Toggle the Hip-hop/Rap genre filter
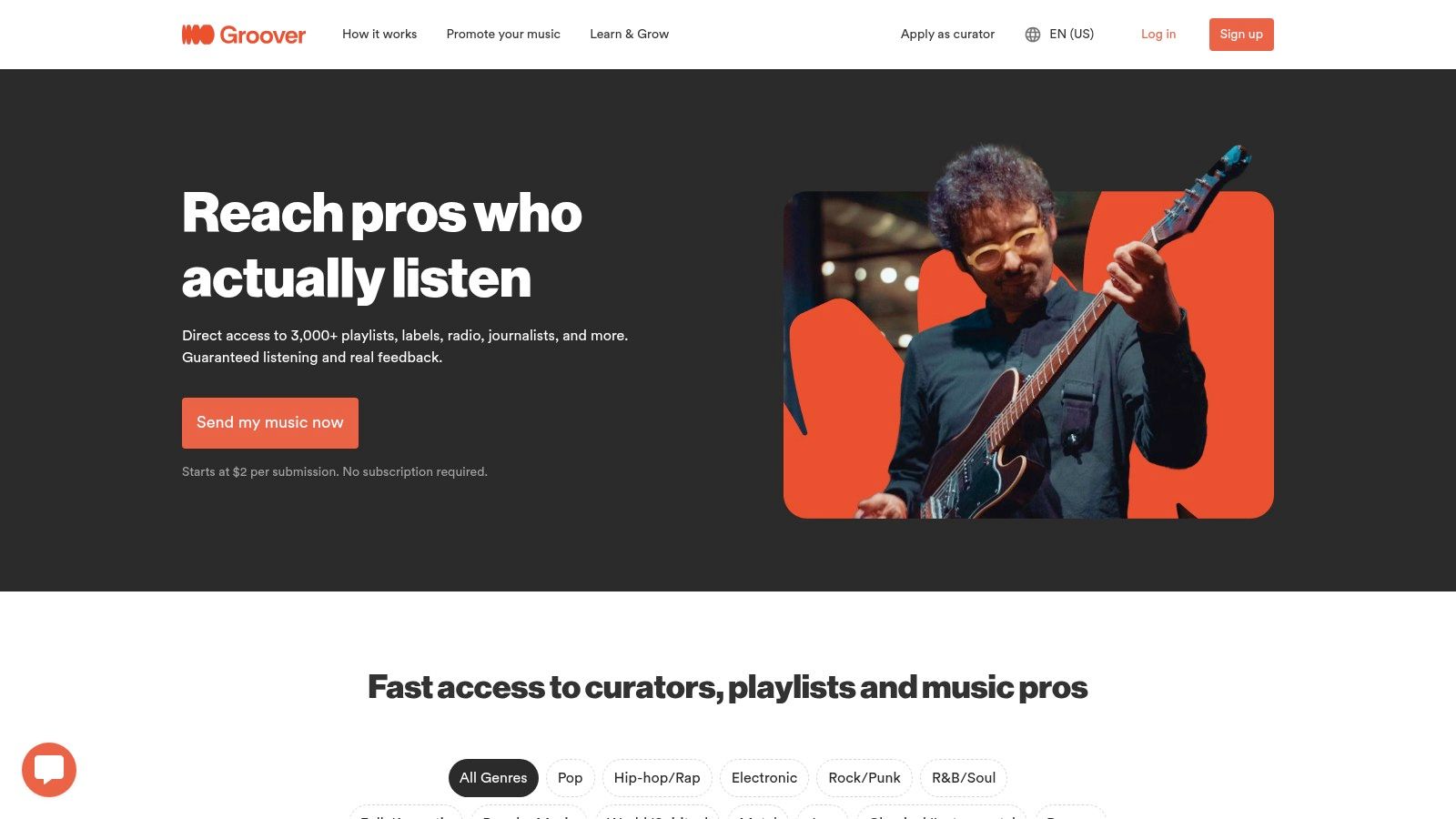The height and width of the screenshot is (819, 1456). click(657, 778)
